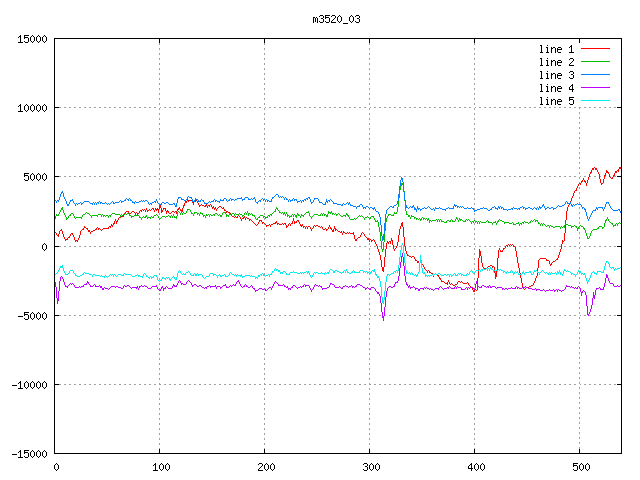
Task: Click the 100 x-axis tick label
Action: (x=160, y=467)
